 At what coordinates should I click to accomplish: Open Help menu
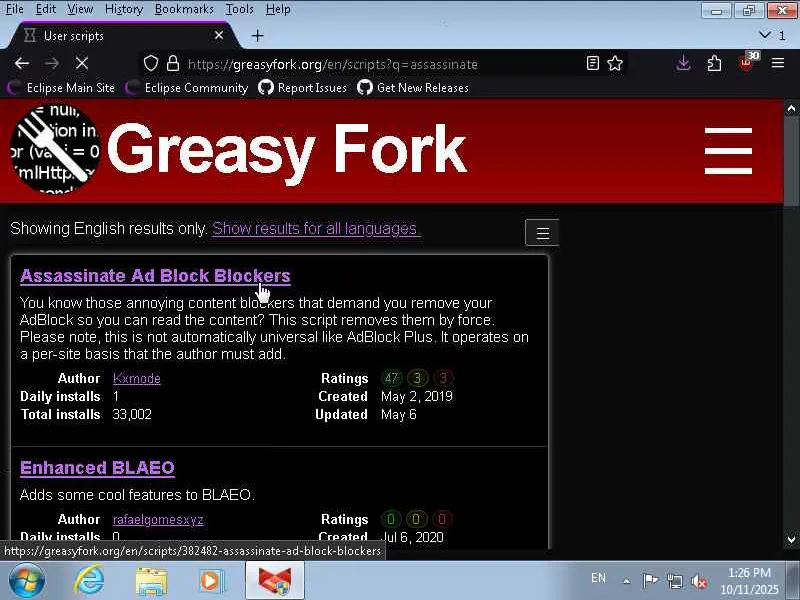278,9
